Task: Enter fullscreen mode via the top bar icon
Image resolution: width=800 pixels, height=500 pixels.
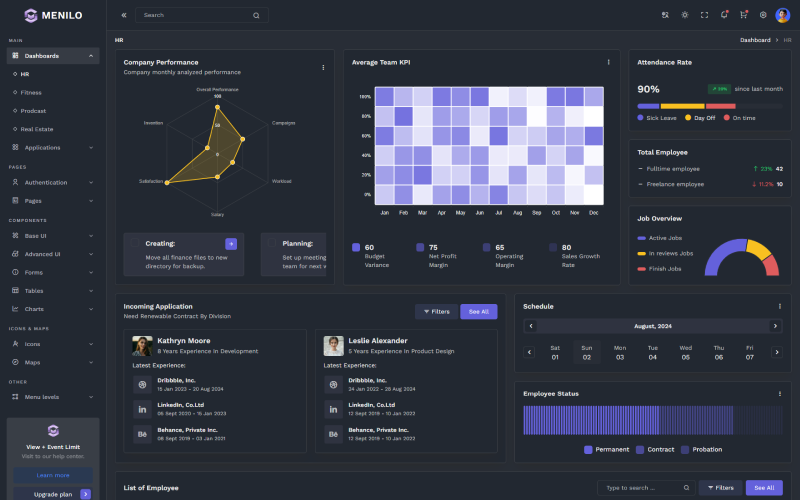Action: point(704,15)
